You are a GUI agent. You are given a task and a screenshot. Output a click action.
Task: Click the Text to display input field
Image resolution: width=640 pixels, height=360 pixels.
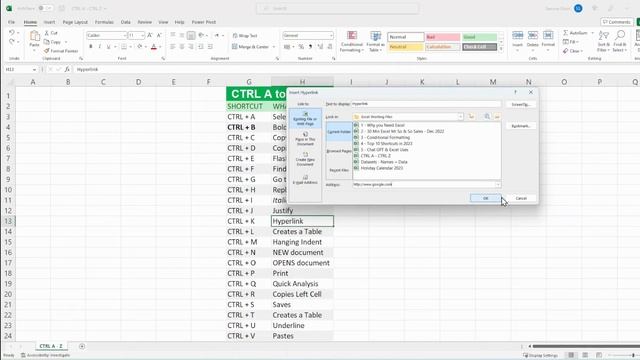point(426,104)
